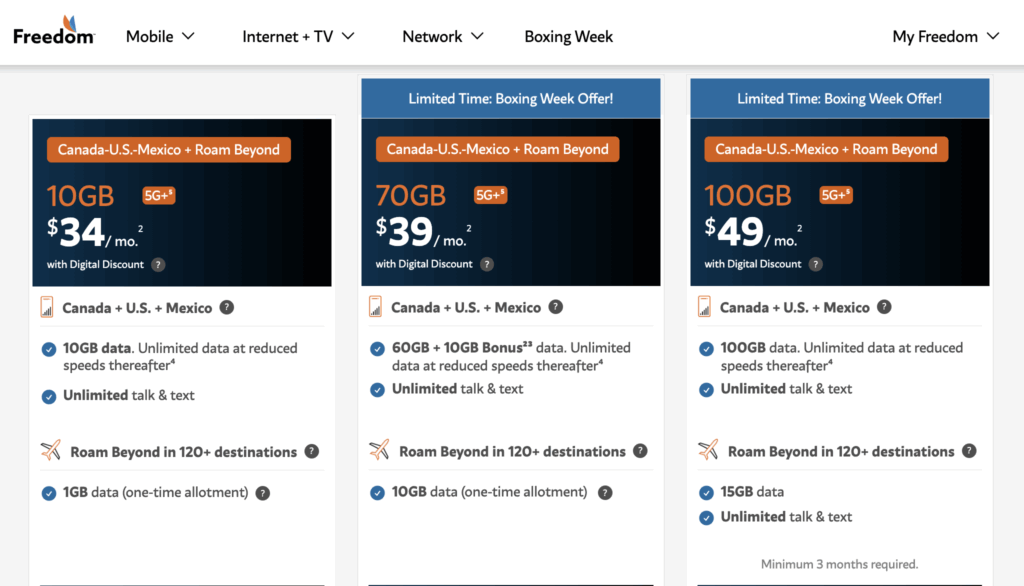This screenshot has width=1024, height=586.
Task: Open help beside 10GB one-time allotment
Action: pyautogui.click(x=605, y=493)
